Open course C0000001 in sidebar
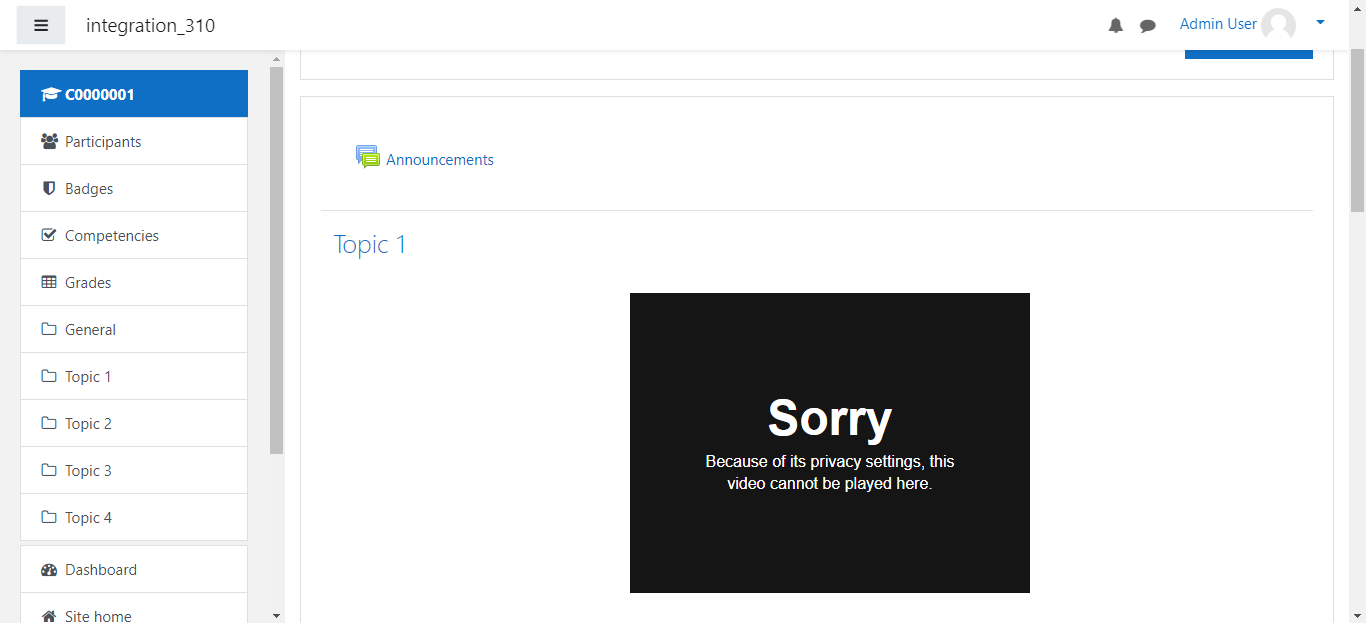 (x=134, y=94)
